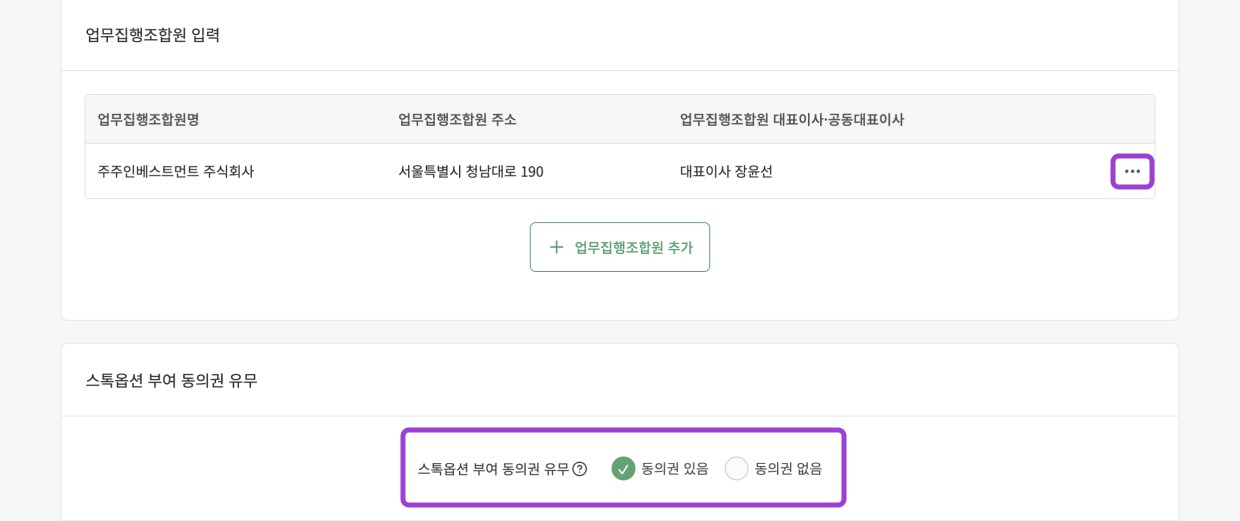The height and width of the screenshot is (521, 1240).
Task: Click the 동의권 있음 label text
Action: tap(675, 468)
